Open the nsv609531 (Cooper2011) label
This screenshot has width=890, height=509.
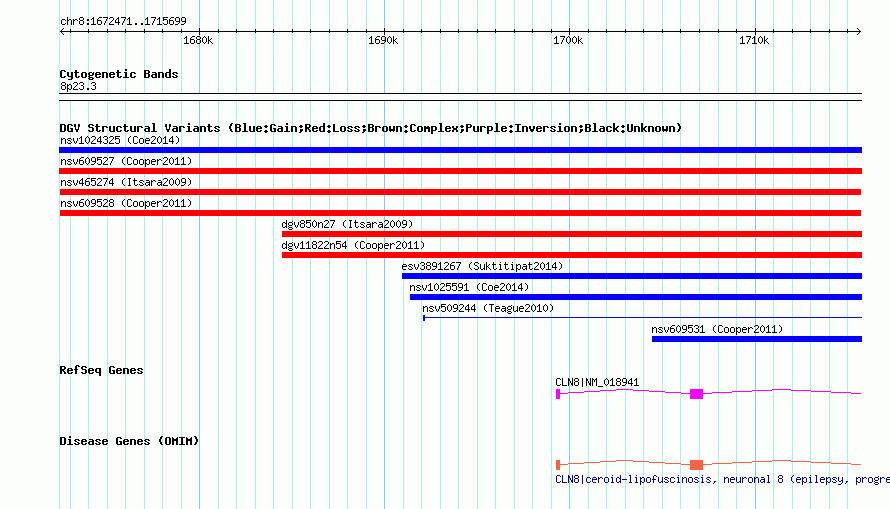click(x=717, y=329)
